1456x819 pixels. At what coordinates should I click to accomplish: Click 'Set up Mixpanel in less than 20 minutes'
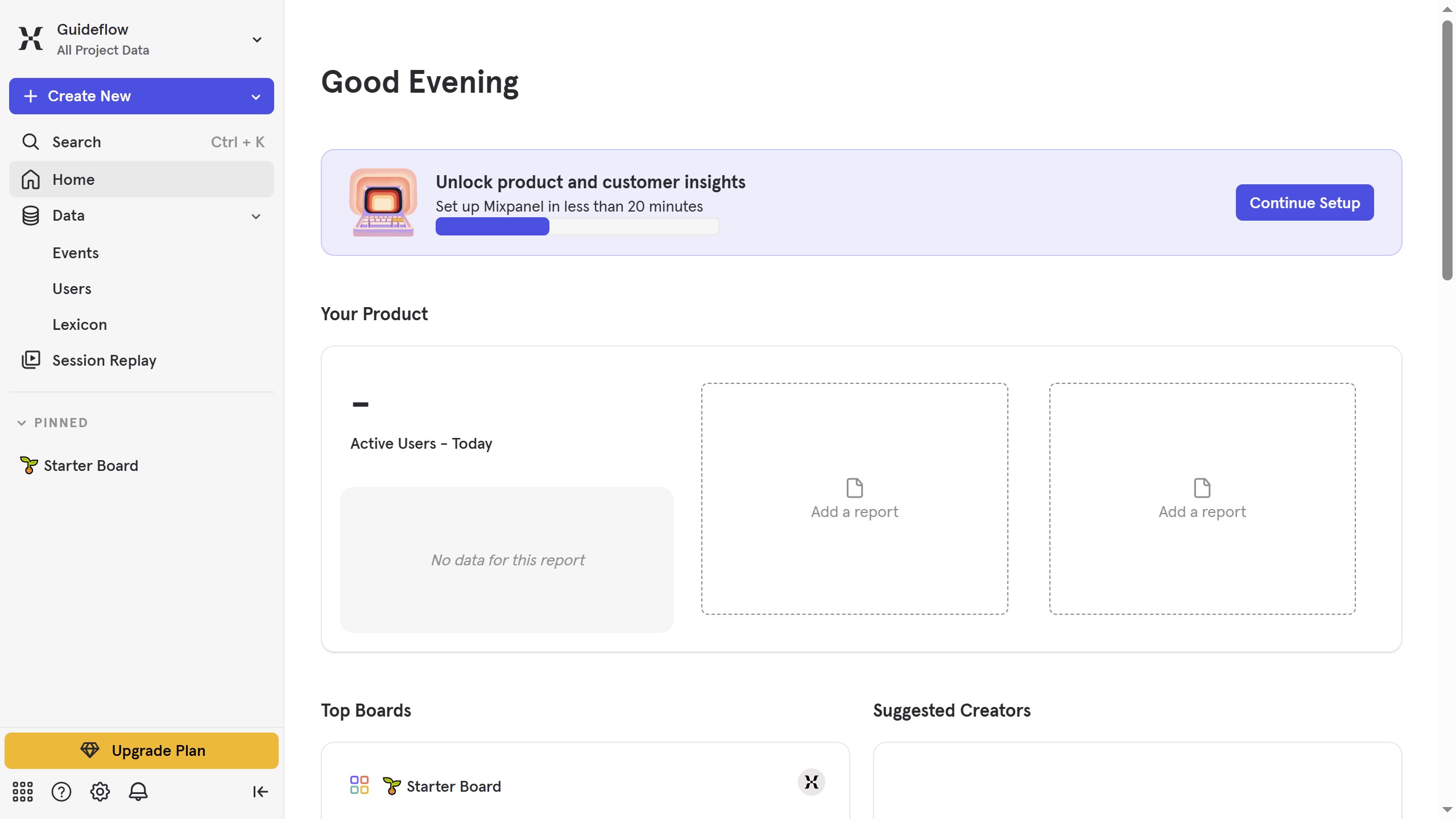click(x=569, y=206)
